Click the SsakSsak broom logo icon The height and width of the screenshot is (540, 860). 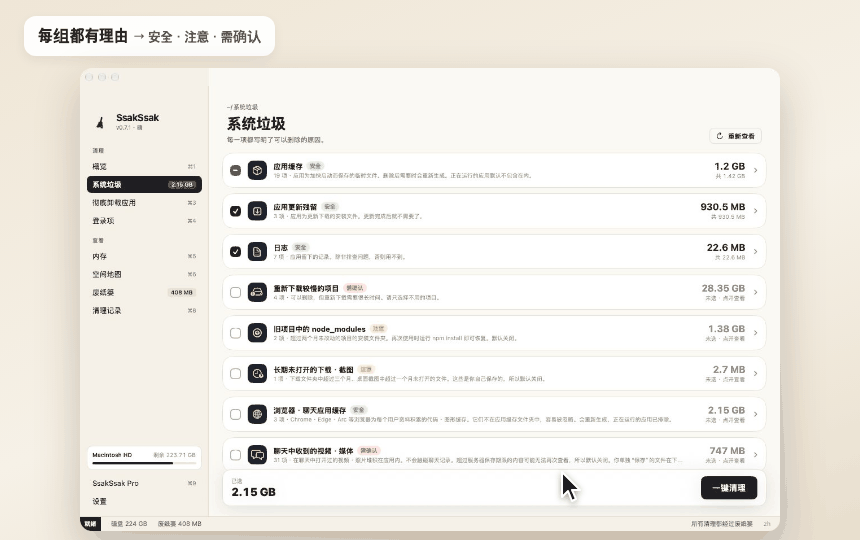[100, 122]
